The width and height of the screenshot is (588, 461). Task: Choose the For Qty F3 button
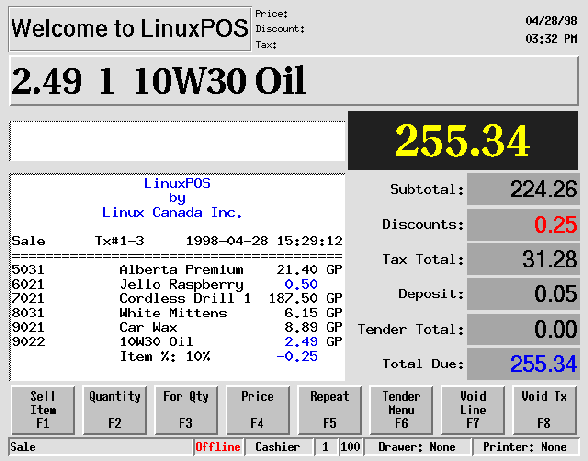pyautogui.click(x=186, y=410)
